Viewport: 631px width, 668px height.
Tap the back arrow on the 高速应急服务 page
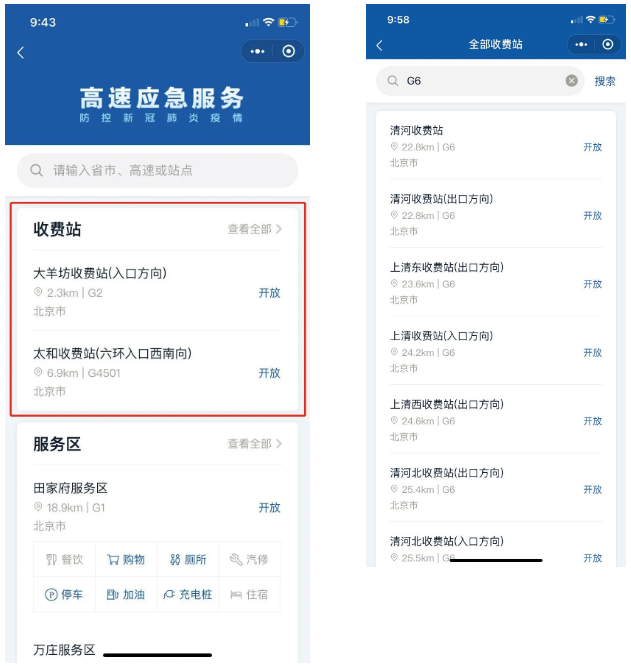pyautogui.click(x=20, y=52)
